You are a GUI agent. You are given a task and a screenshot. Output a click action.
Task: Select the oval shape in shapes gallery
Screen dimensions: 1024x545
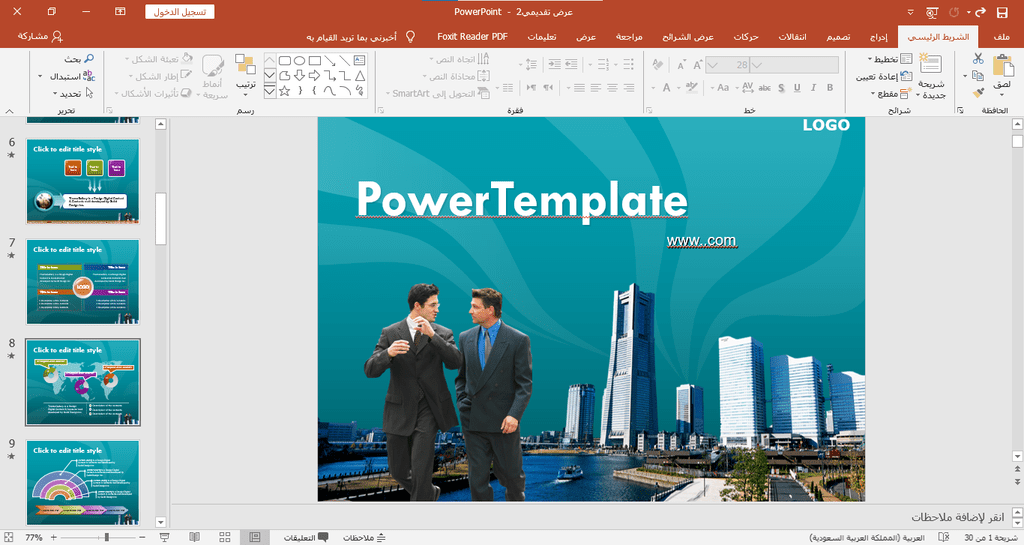tap(300, 61)
